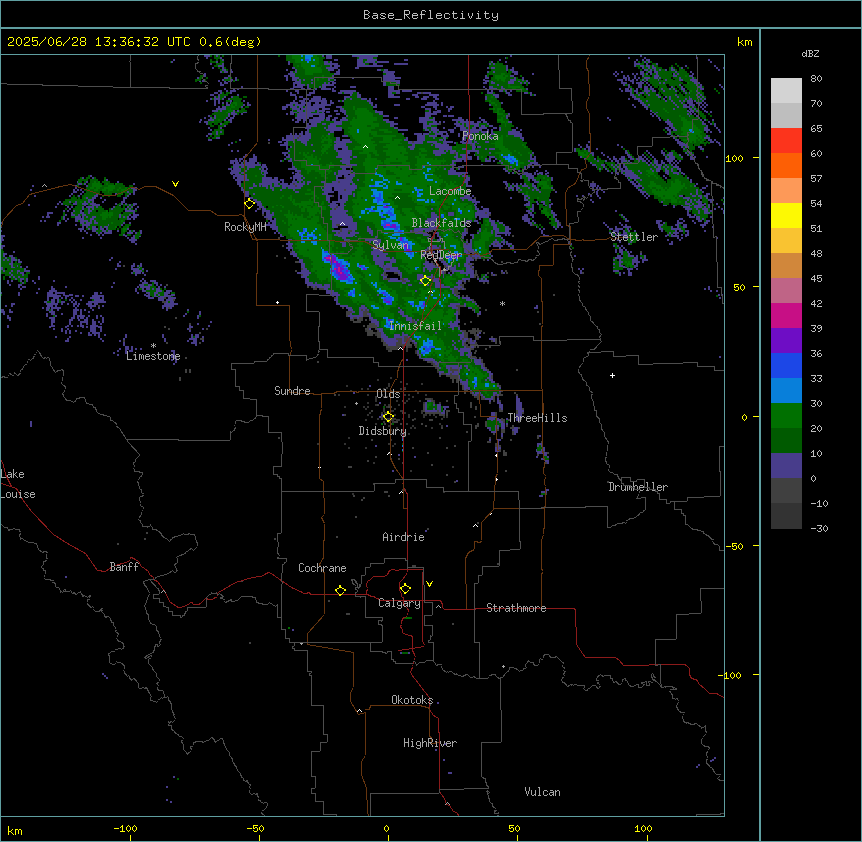Click the white asterisk marker above Limestone
The height and width of the screenshot is (842, 862).
point(153,346)
